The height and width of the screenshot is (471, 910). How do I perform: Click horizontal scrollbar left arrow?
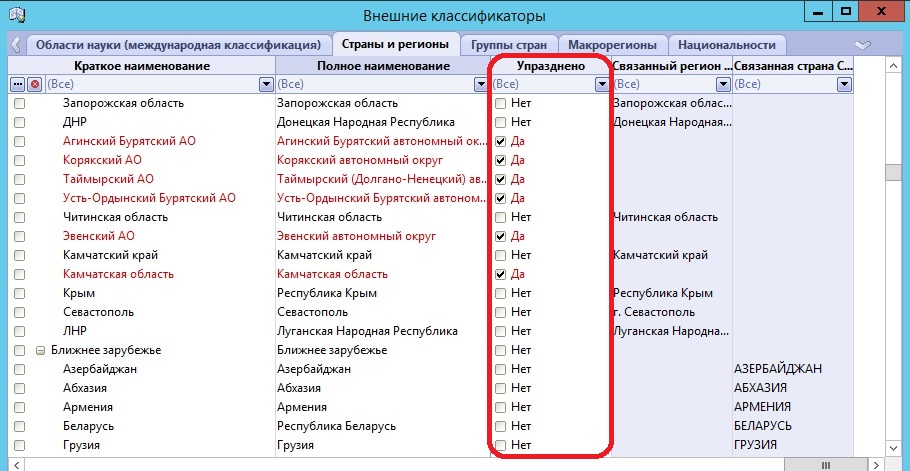click(18, 465)
